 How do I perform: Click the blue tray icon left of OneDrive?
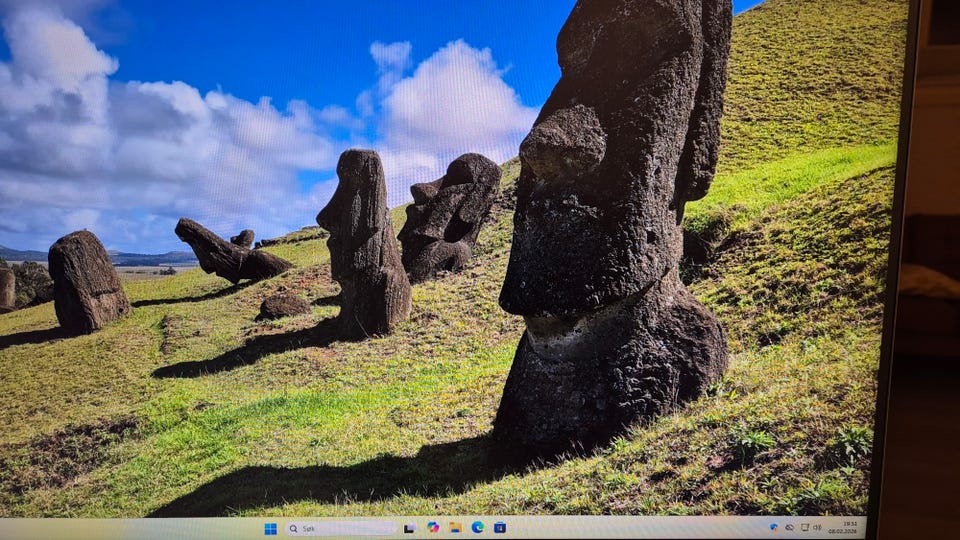pyautogui.click(x=774, y=526)
